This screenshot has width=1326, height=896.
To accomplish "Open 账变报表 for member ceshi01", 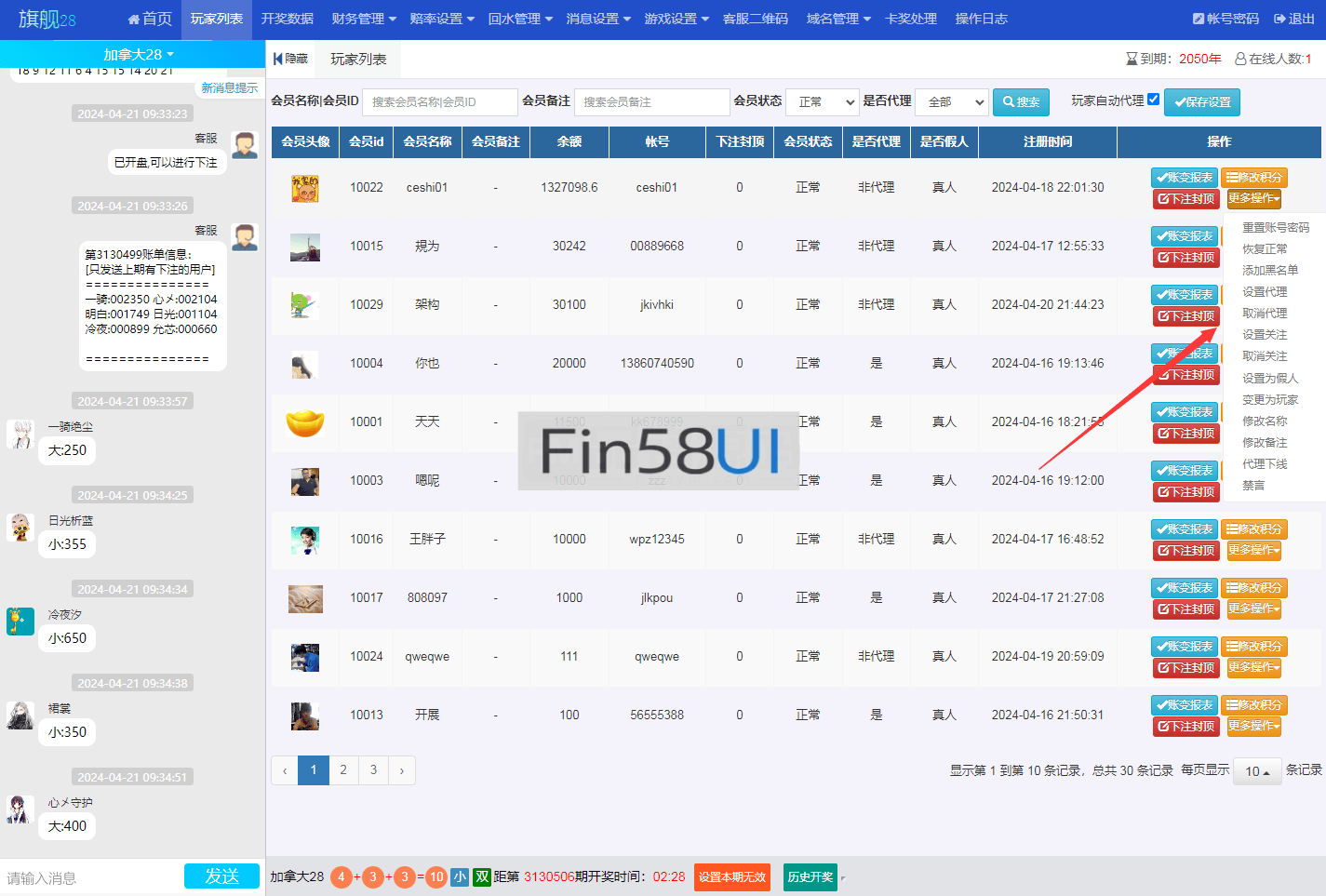I will (1185, 178).
